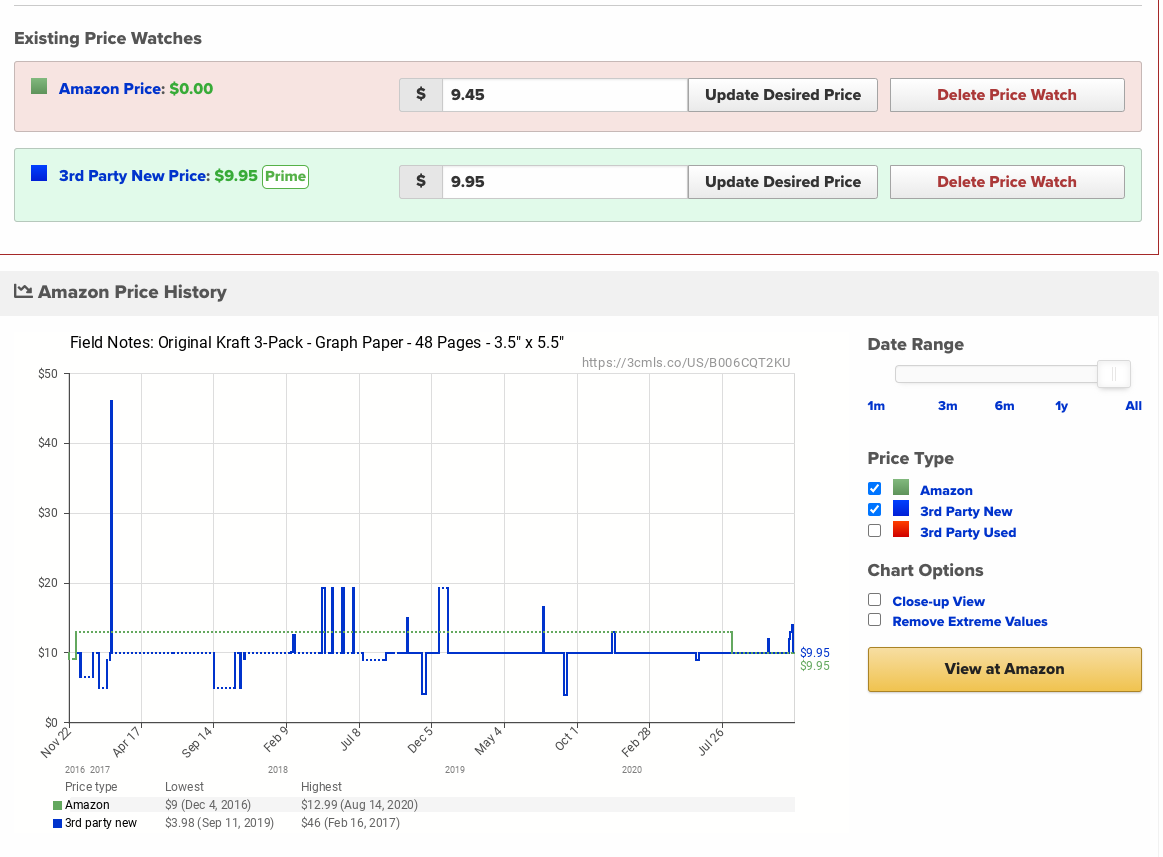Uncheck the Amazon price type checkbox
Screen dimensions: 1163x857
coord(874,488)
